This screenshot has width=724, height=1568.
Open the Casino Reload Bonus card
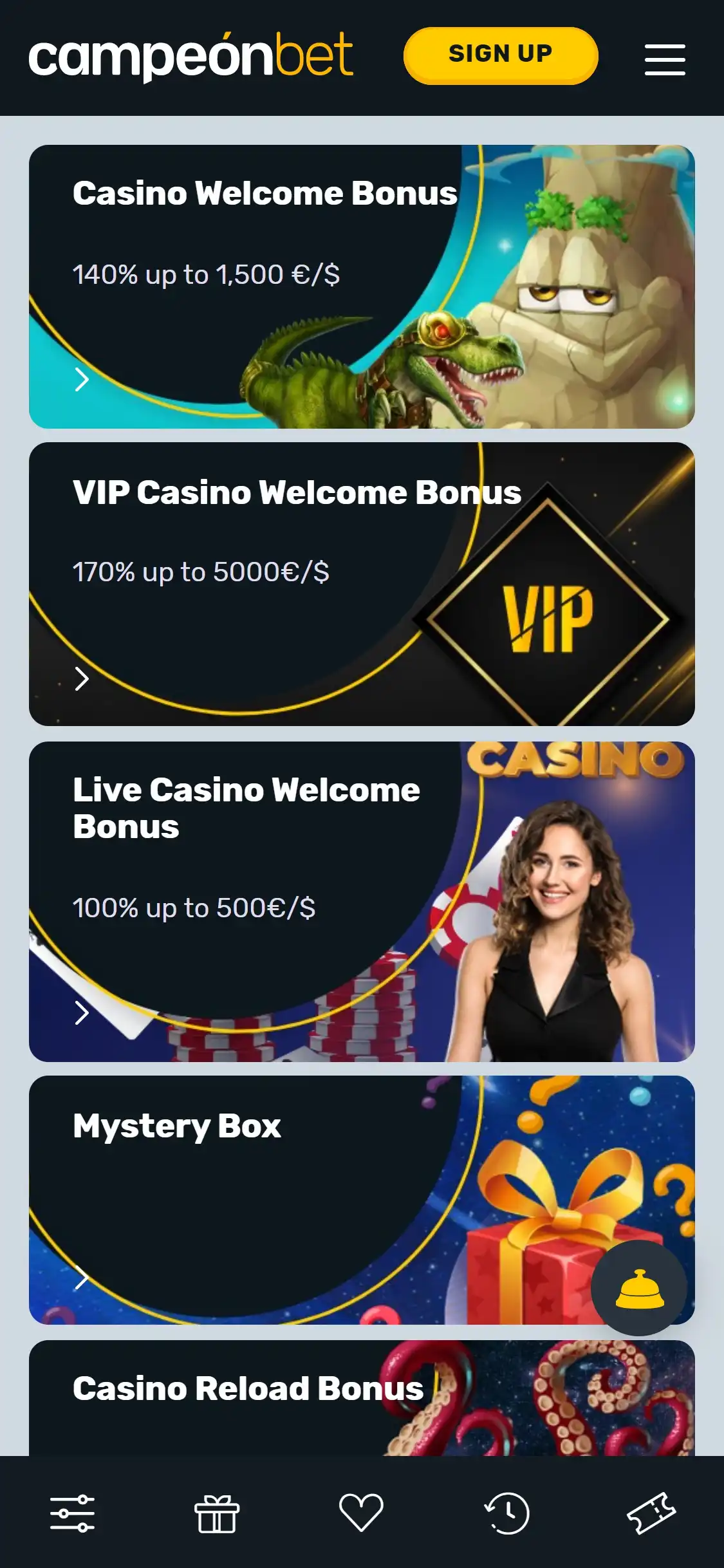coord(362,1397)
